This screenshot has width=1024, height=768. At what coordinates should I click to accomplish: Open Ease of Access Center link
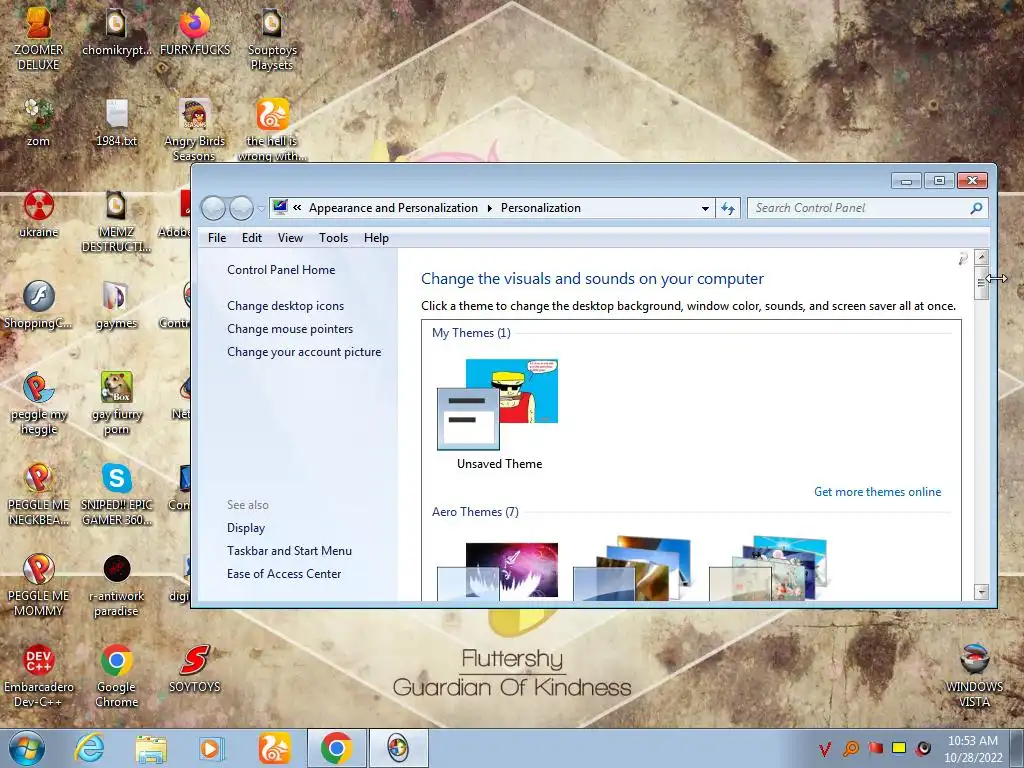pyautogui.click(x=283, y=573)
